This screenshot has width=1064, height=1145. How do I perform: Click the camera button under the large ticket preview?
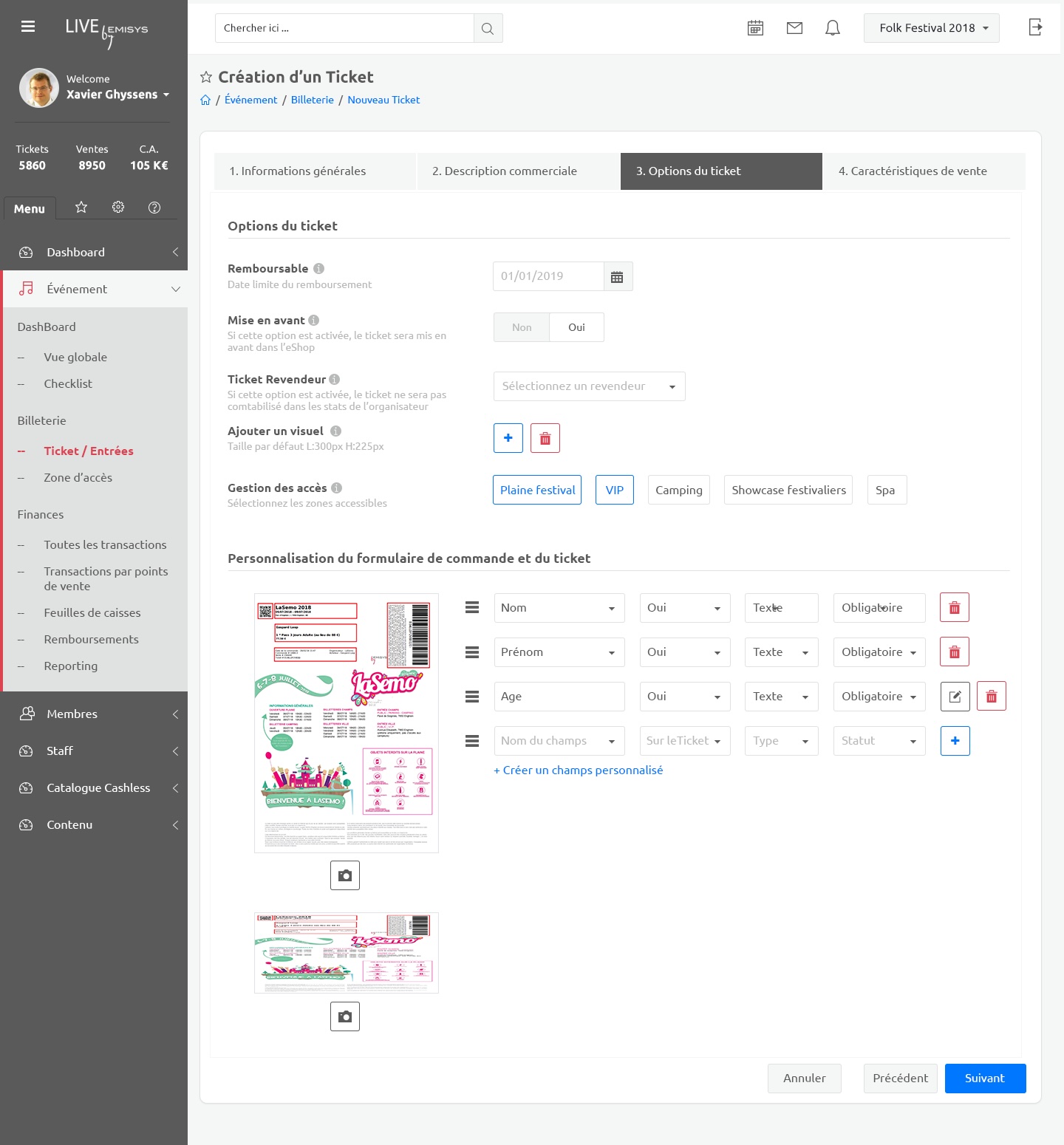click(345, 875)
